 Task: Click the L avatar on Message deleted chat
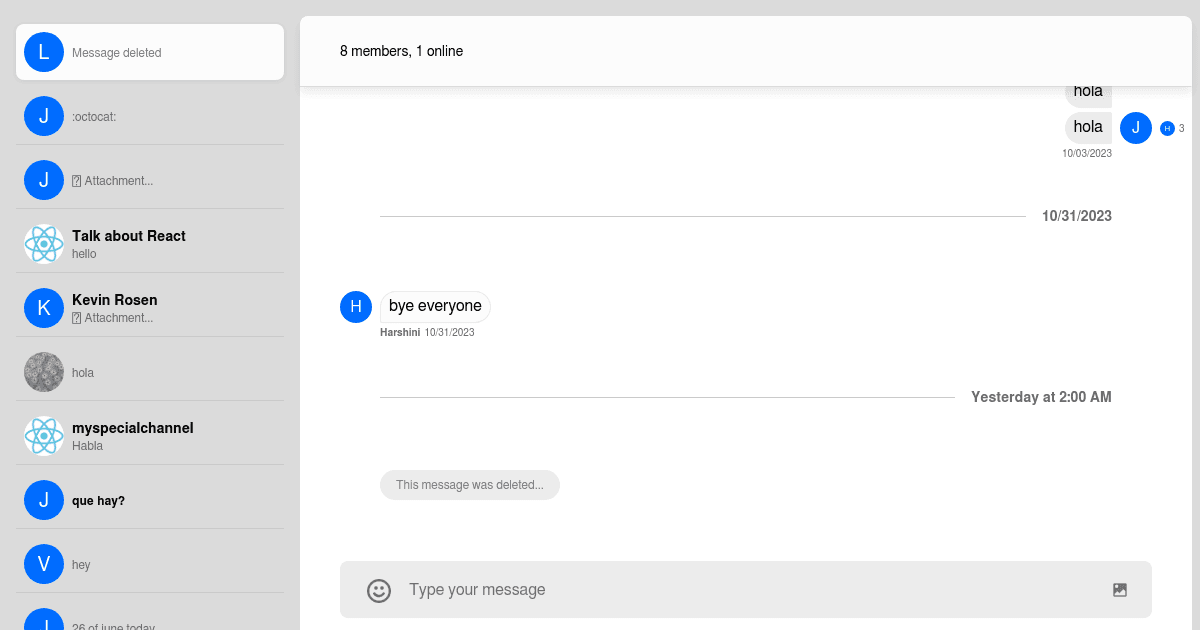44,51
